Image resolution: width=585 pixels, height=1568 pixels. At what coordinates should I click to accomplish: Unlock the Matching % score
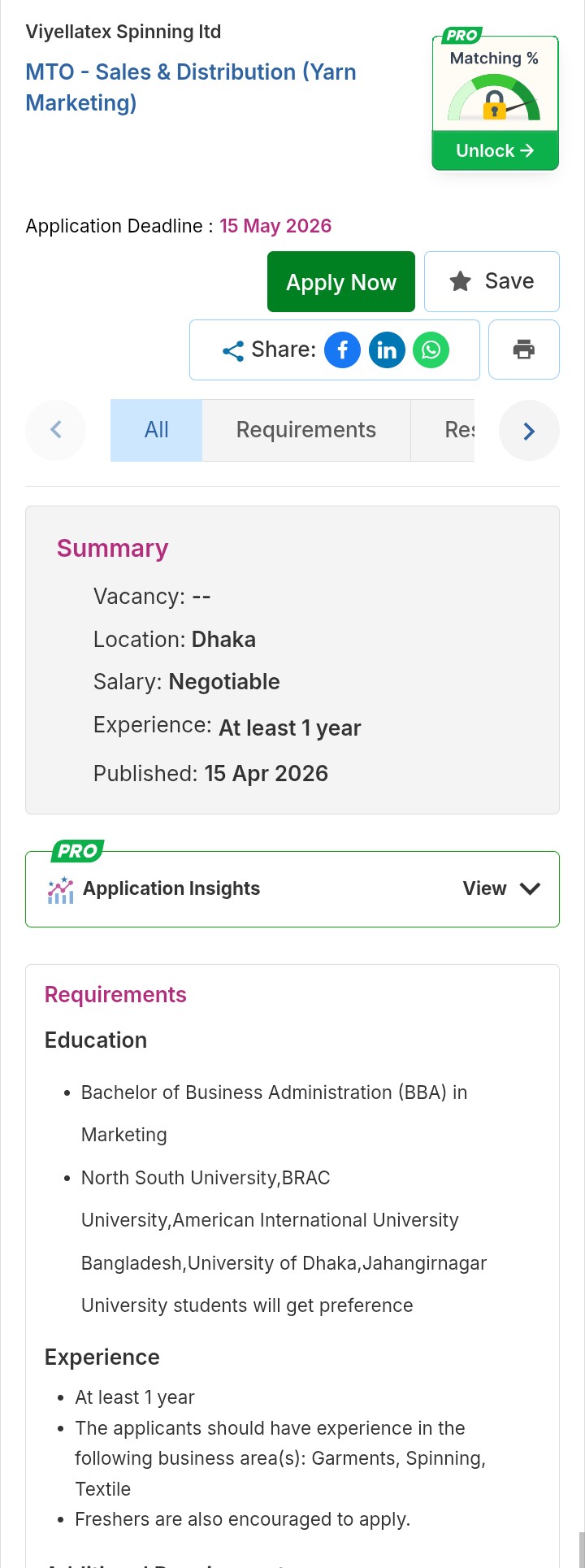tap(495, 151)
